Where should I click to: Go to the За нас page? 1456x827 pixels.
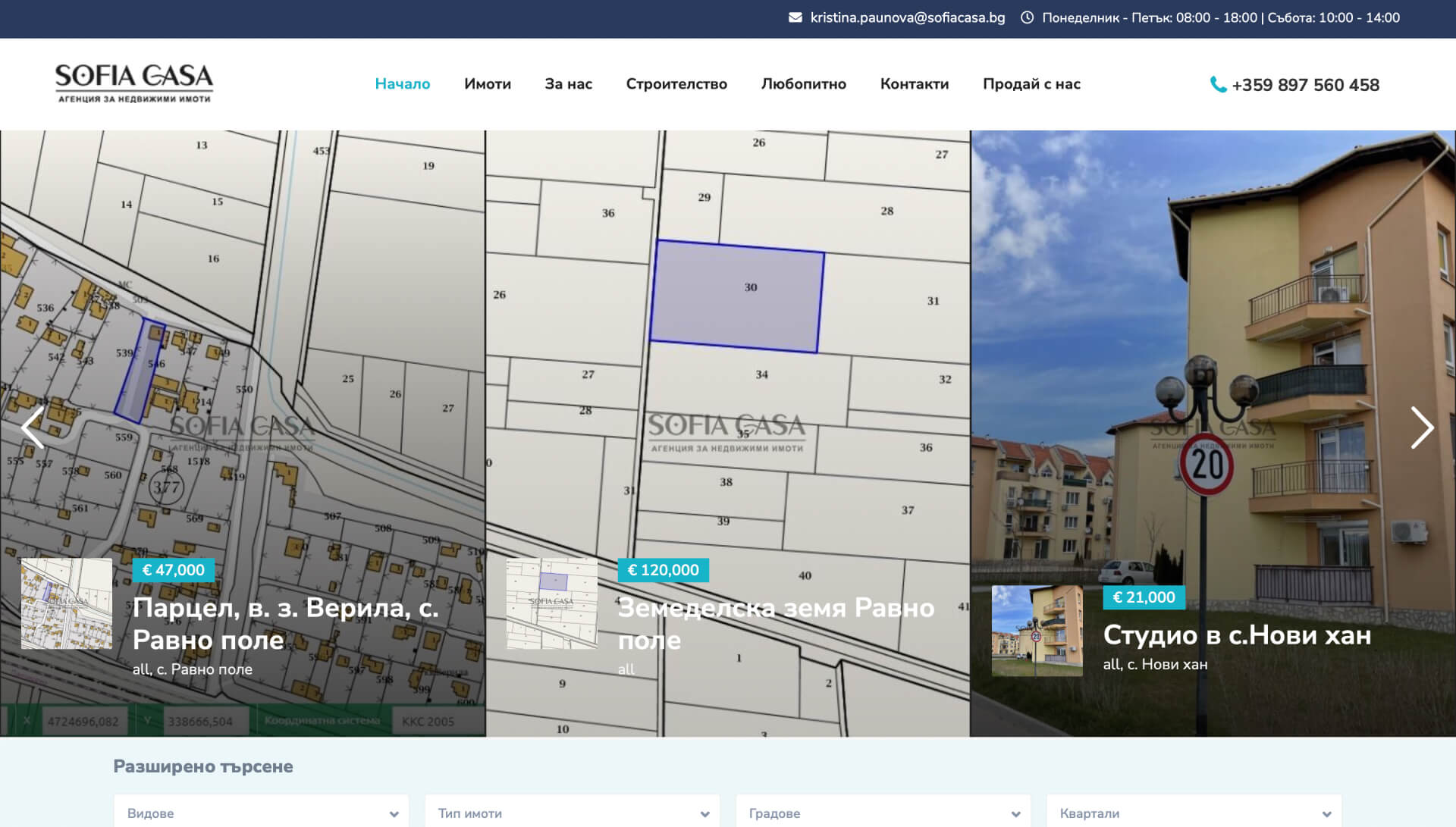(x=568, y=84)
